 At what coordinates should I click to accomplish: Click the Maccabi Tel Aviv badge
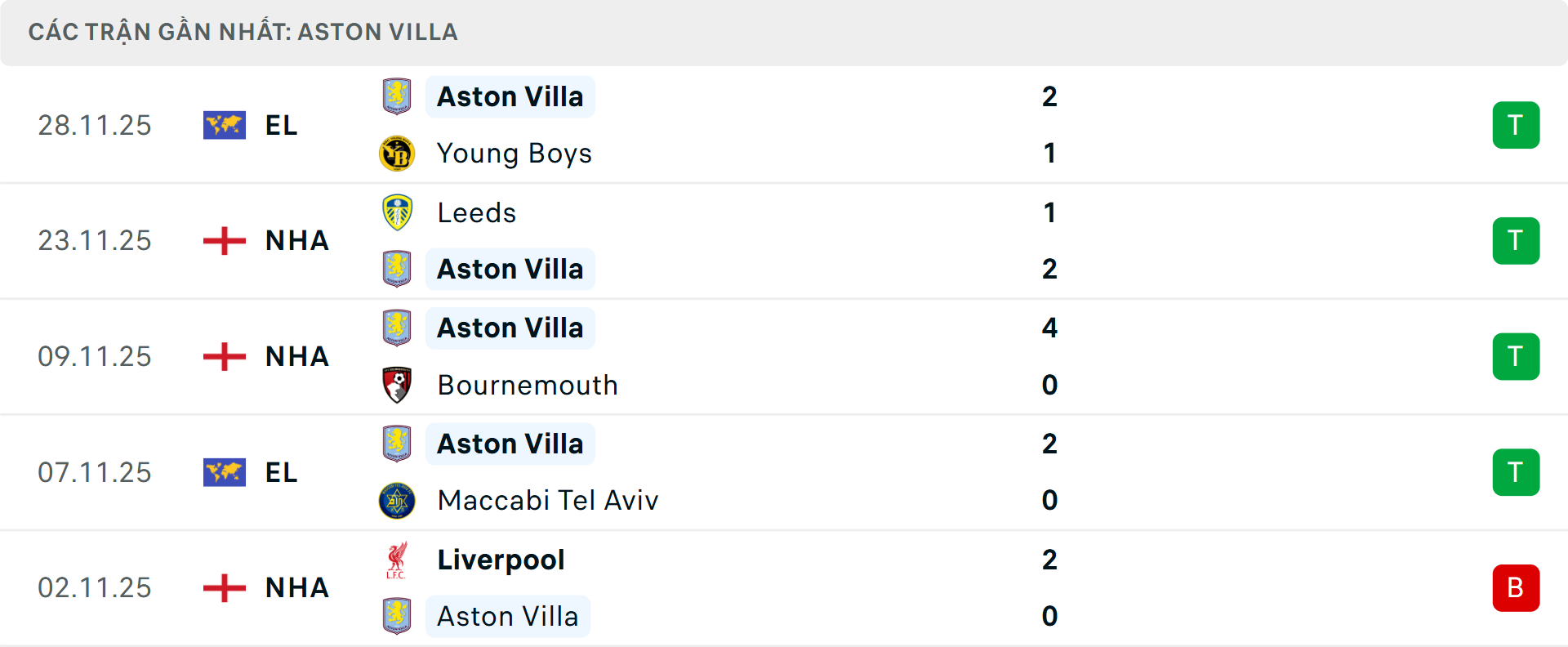397,501
